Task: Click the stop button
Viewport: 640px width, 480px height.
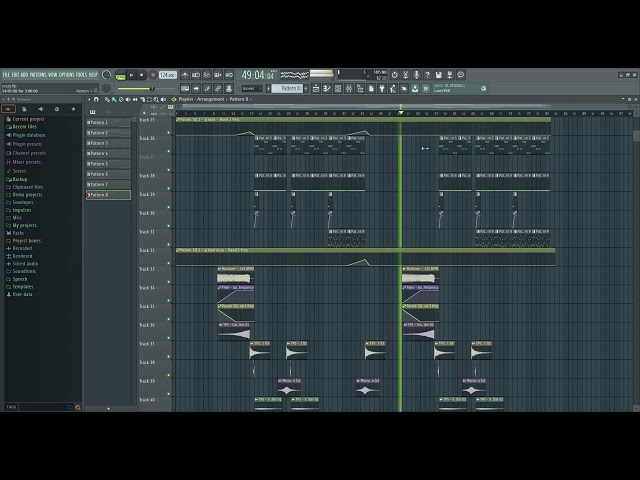Action: click(142, 75)
